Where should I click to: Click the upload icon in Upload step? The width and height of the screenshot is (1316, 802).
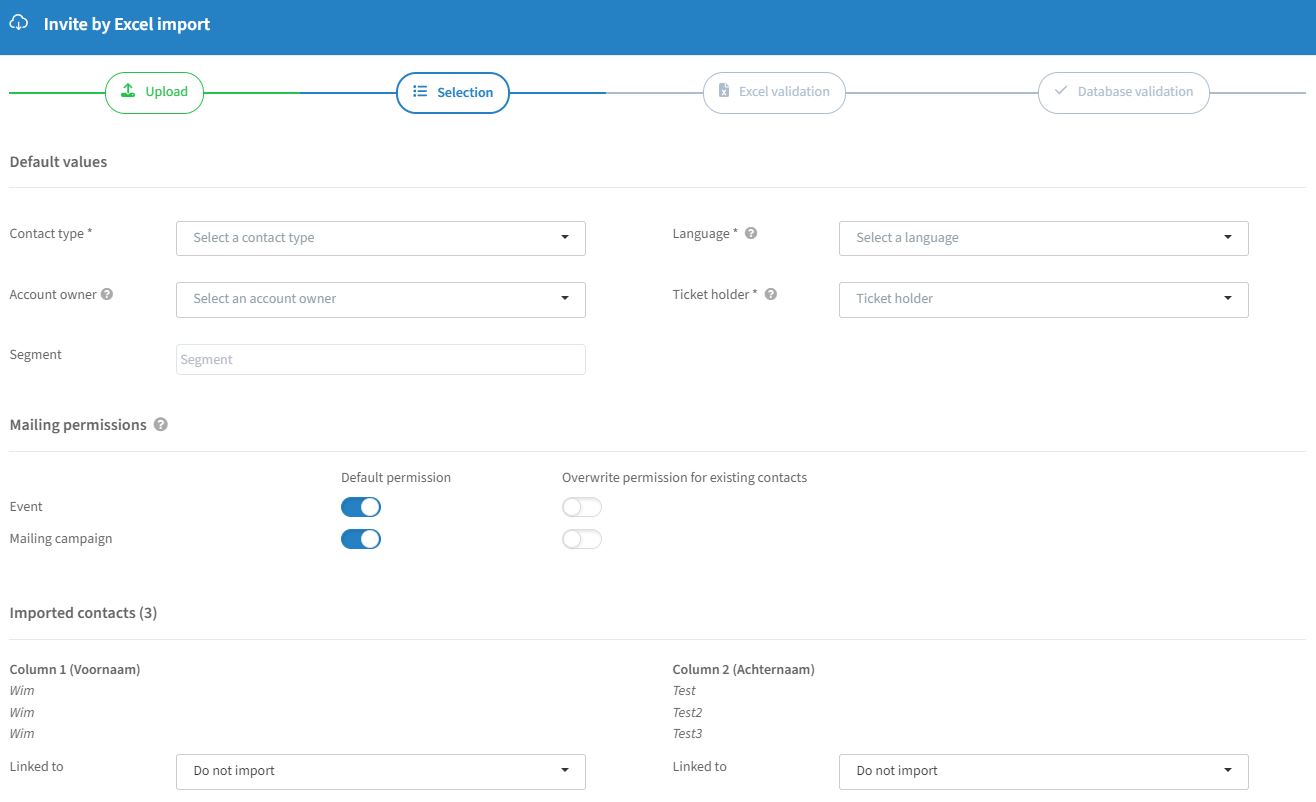[x=128, y=91]
